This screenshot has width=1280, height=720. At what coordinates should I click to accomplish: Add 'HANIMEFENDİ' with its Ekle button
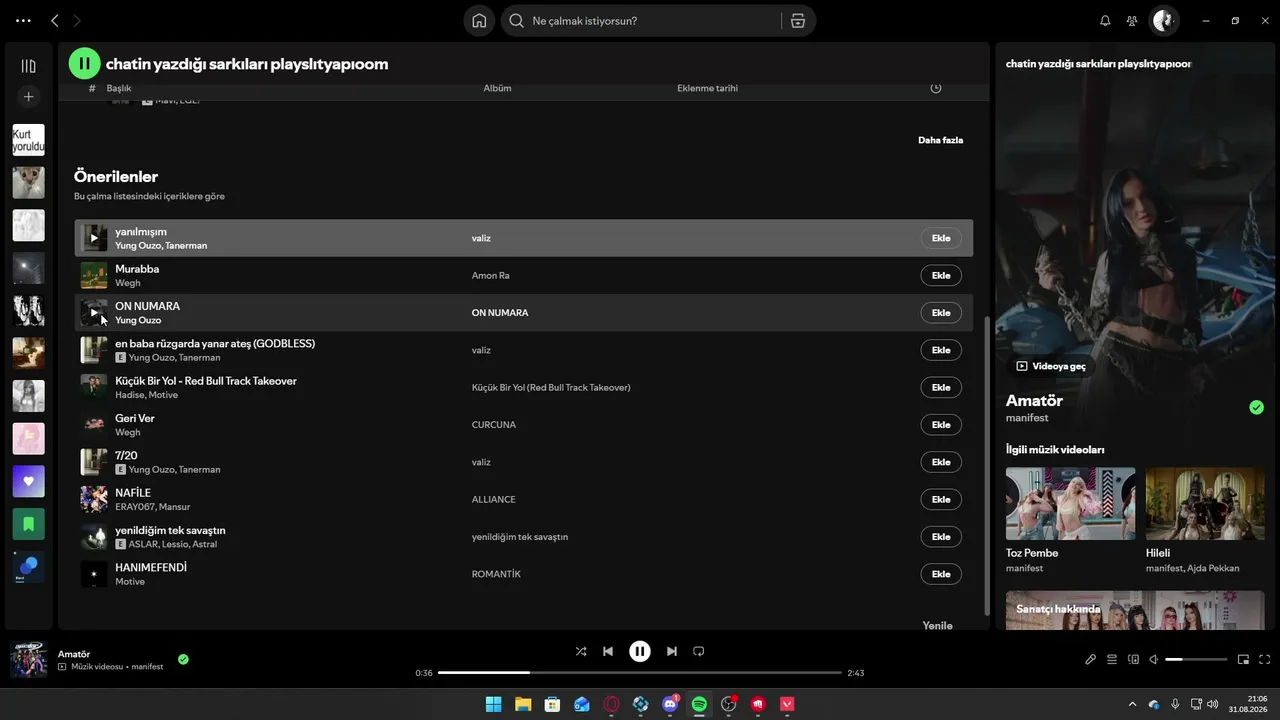point(941,574)
